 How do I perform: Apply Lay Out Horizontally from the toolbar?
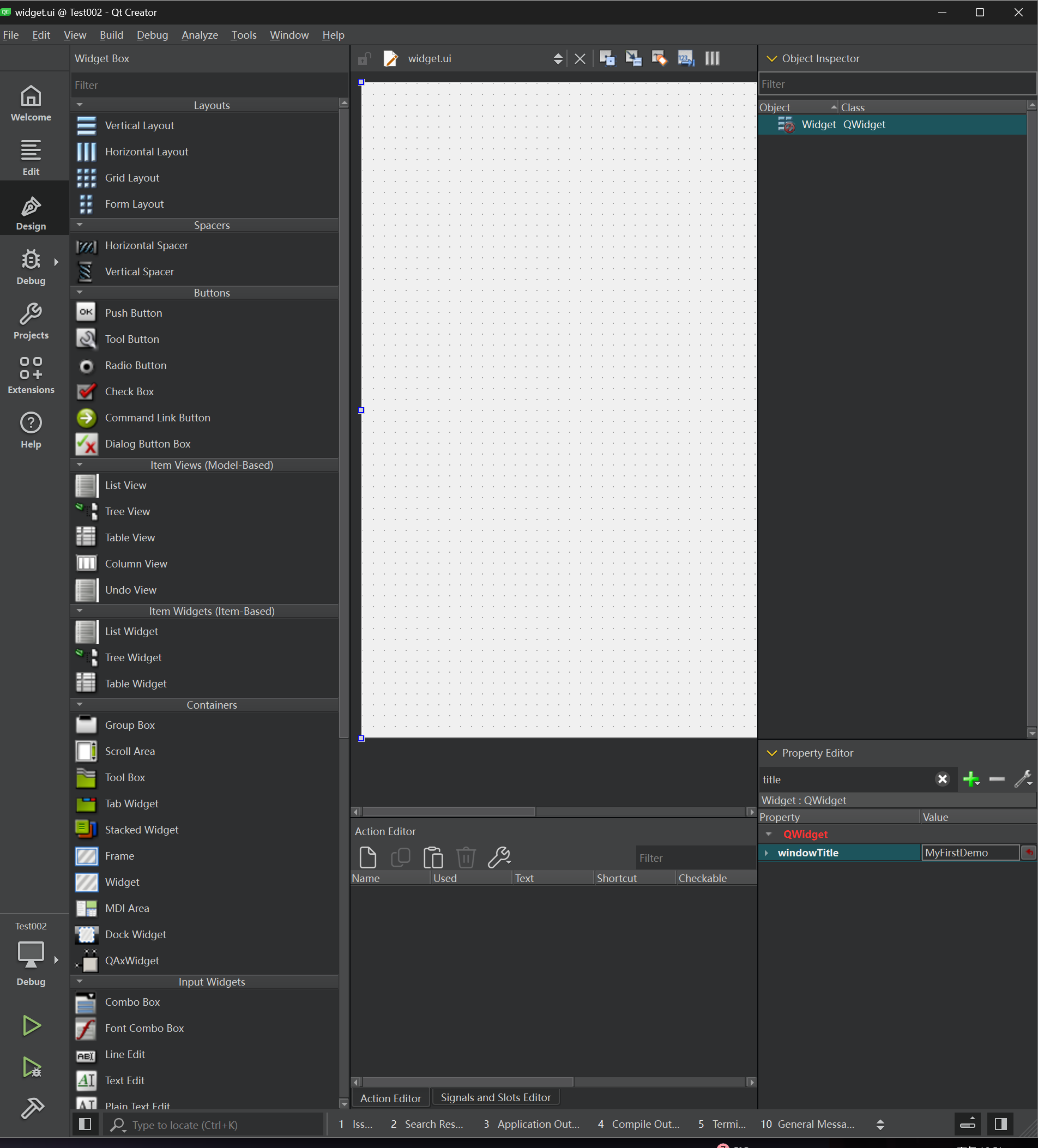coord(712,59)
